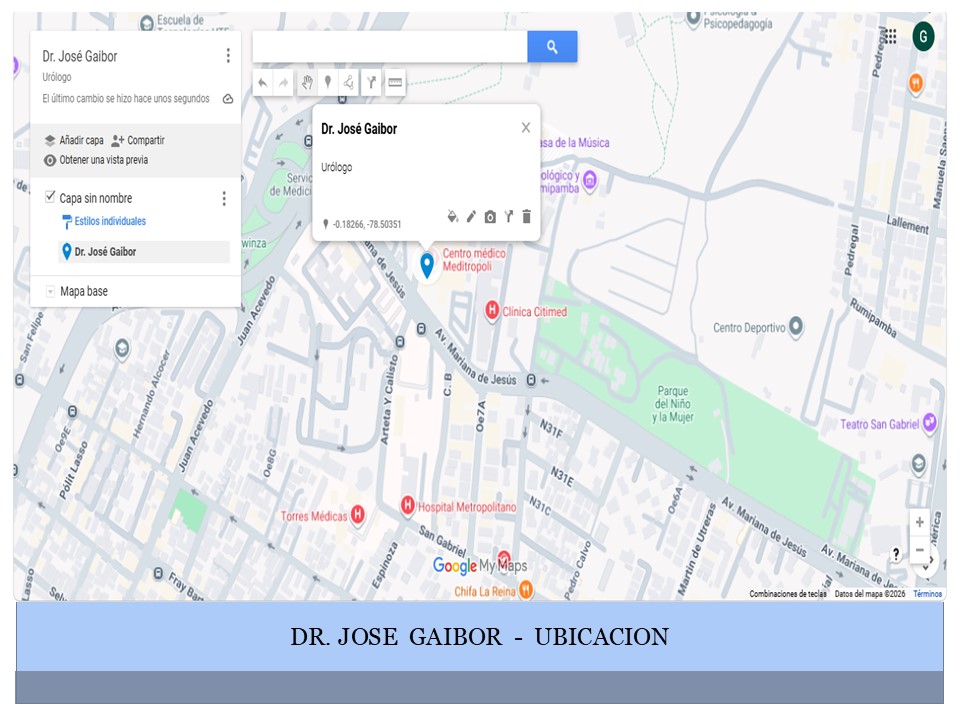Edit the marker with the pencil icon
The width and height of the screenshot is (960, 720).
point(471,217)
